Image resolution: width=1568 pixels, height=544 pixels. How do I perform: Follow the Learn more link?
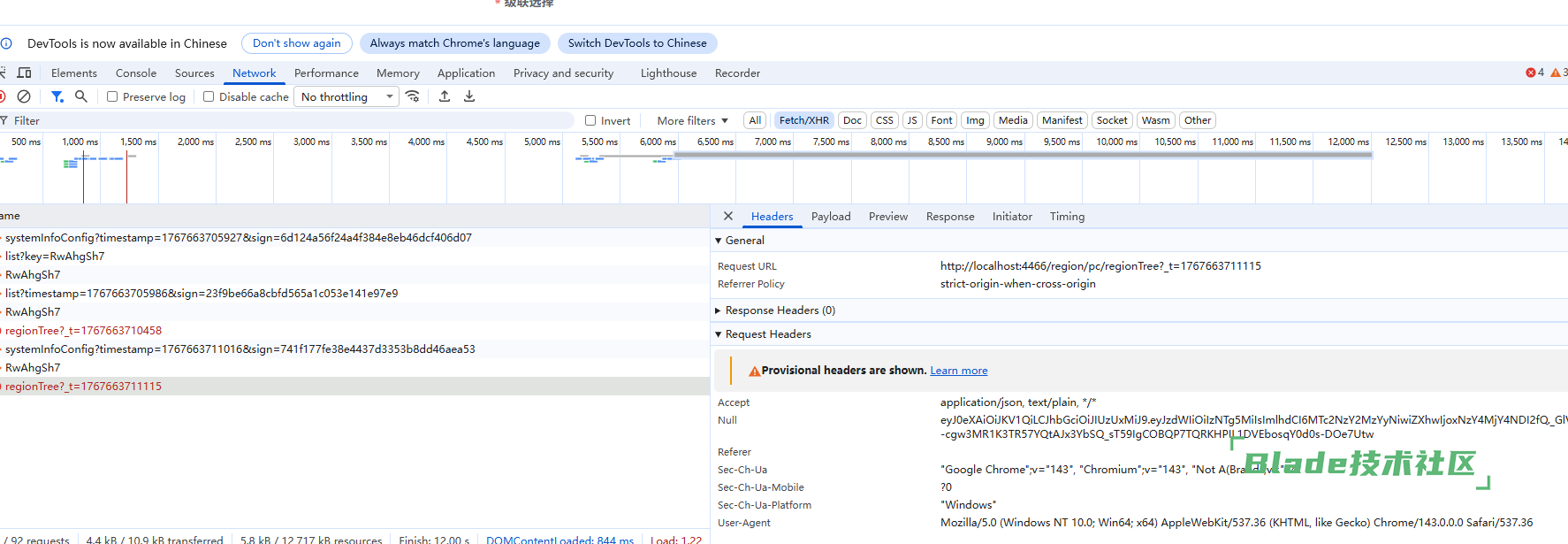click(958, 371)
